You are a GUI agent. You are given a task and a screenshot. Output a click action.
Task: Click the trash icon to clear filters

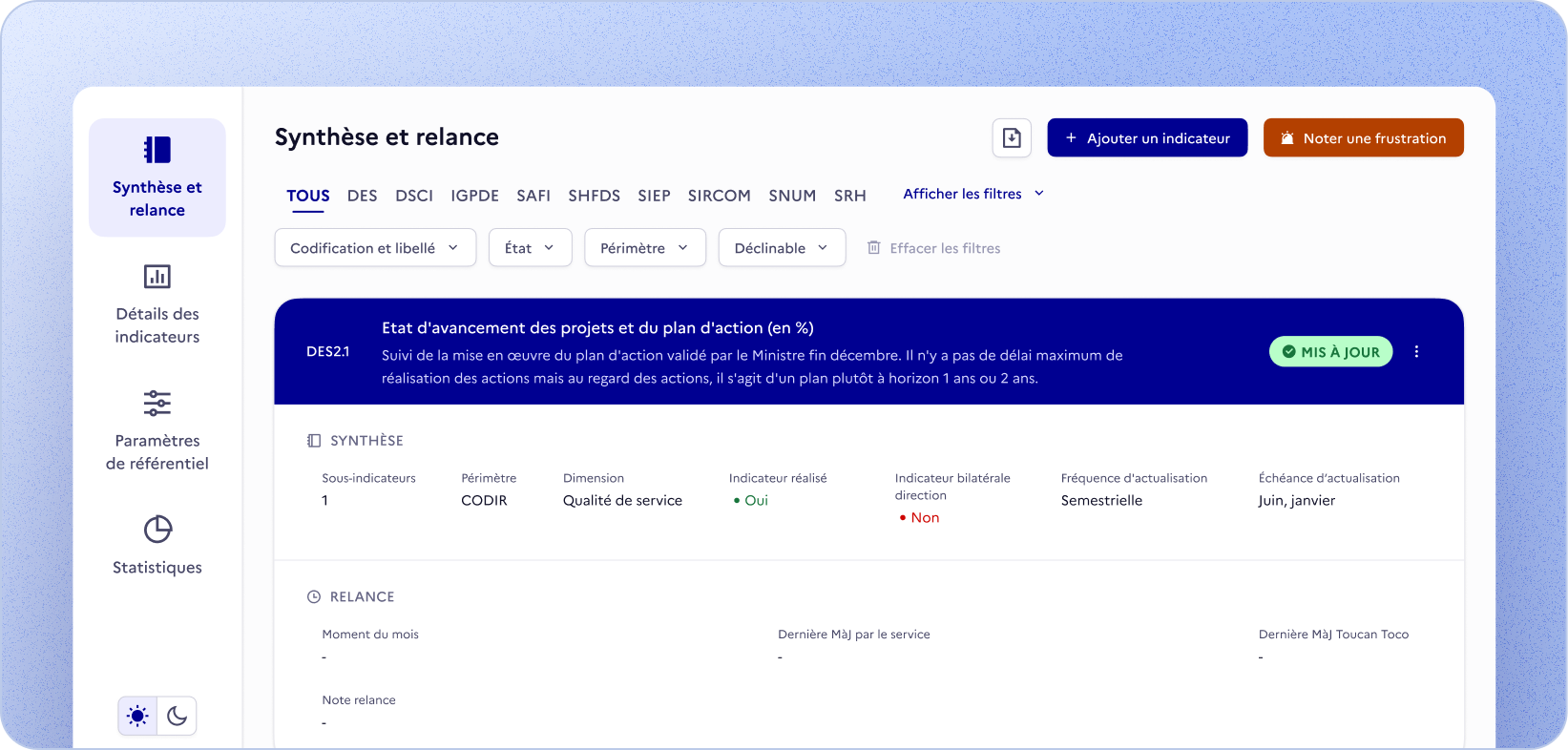[x=873, y=248]
